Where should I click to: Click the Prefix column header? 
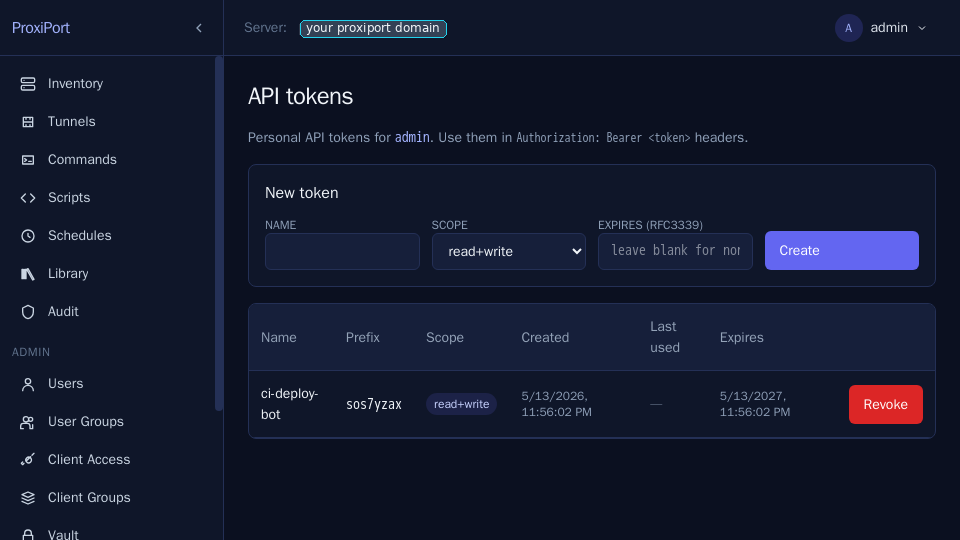point(362,337)
